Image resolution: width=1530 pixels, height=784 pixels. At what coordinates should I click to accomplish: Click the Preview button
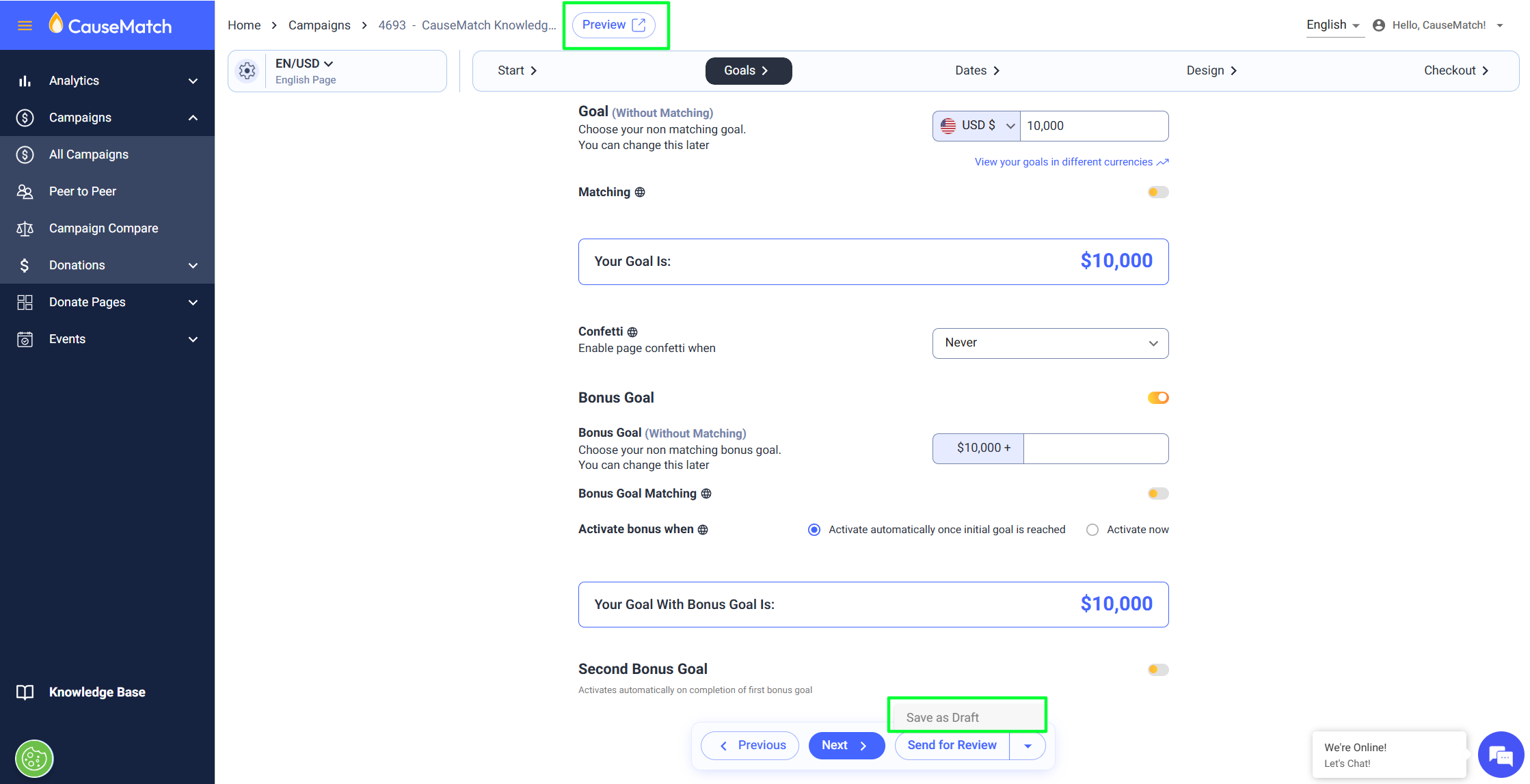[613, 25]
